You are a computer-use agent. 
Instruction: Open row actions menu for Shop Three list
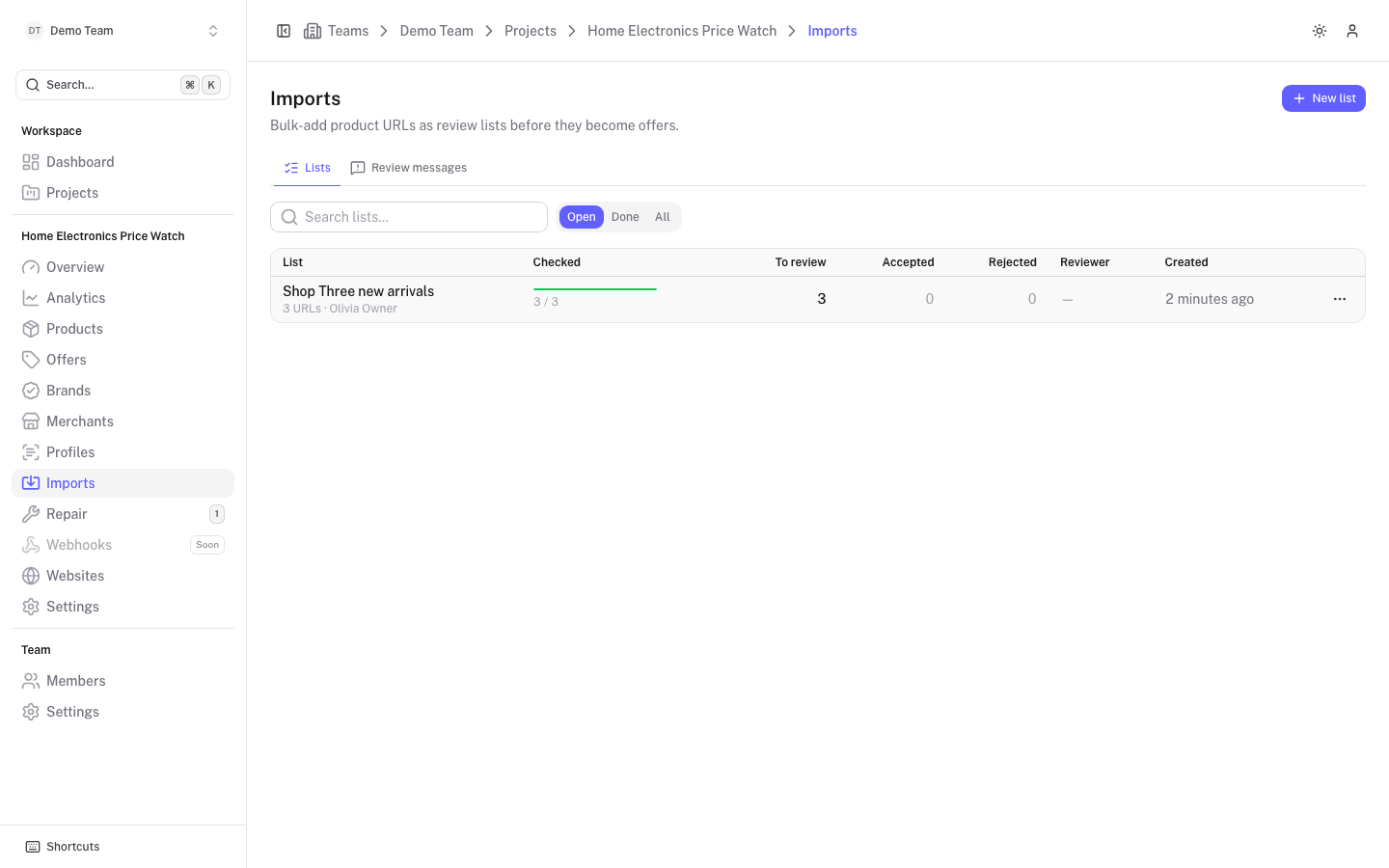coord(1340,299)
